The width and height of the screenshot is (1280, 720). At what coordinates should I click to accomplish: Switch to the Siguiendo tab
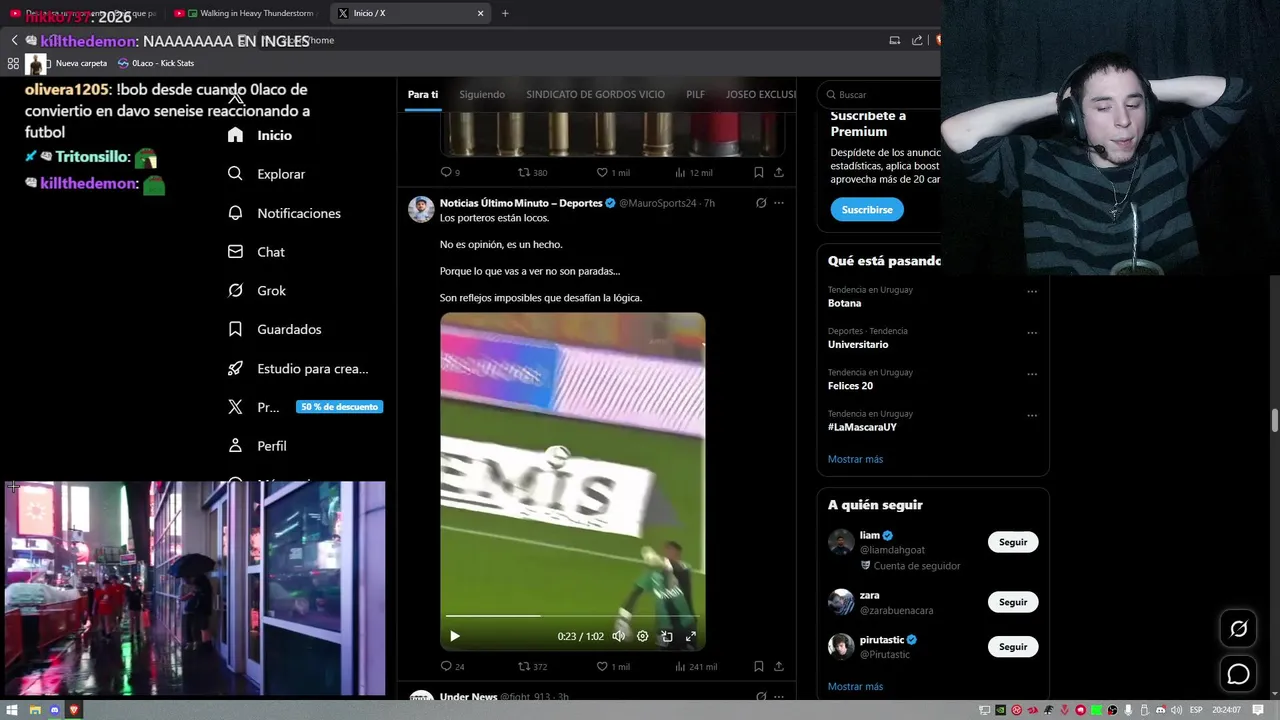pyautogui.click(x=482, y=94)
